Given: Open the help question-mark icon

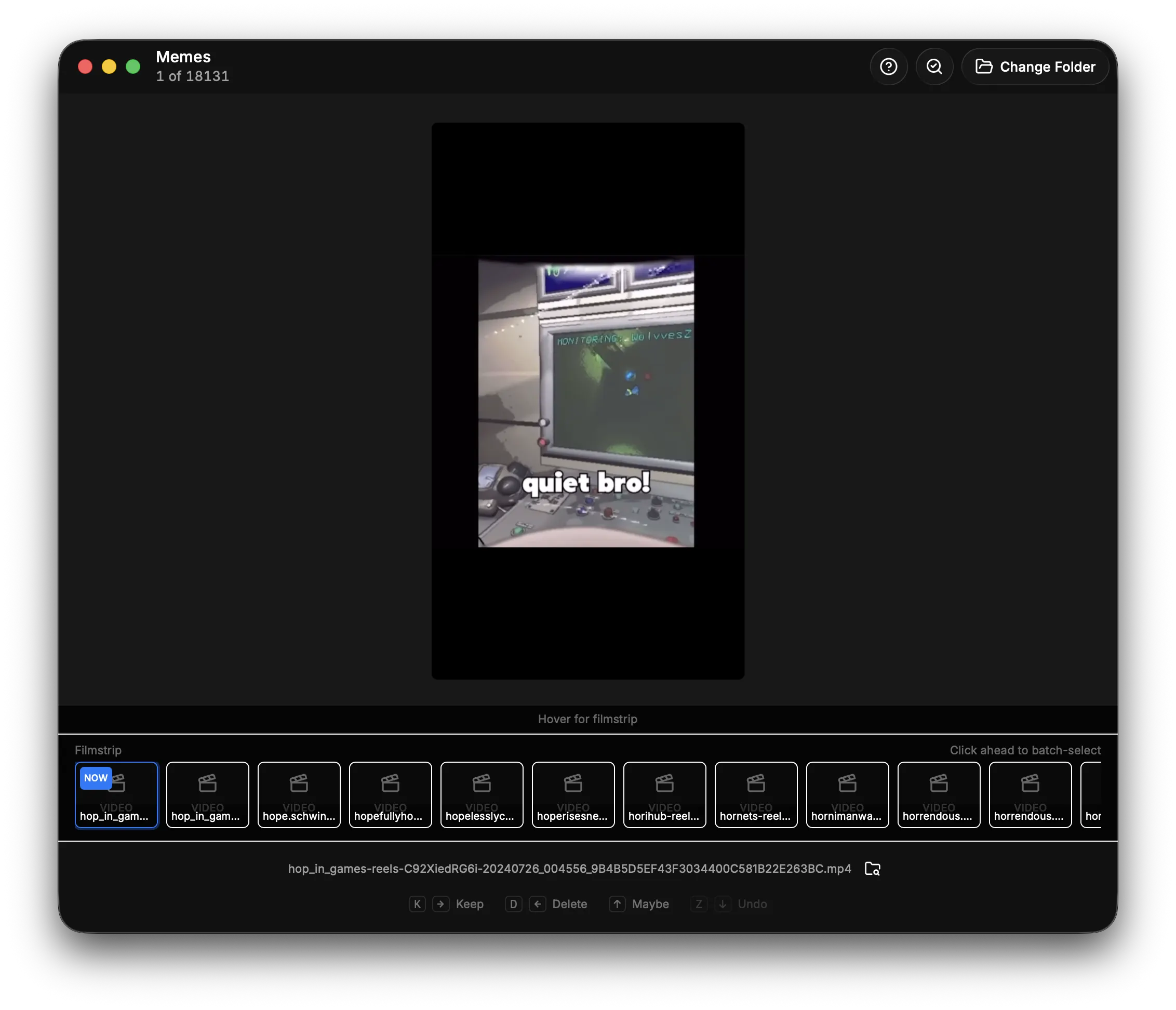Looking at the screenshot, I should pos(888,67).
